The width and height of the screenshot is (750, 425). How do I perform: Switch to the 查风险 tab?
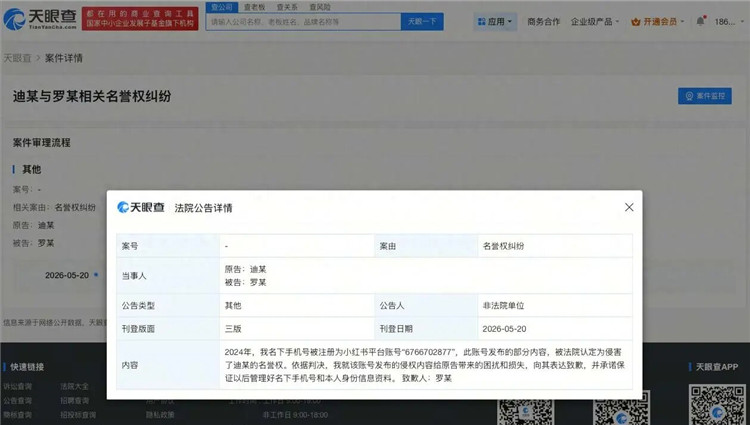pyautogui.click(x=320, y=7)
